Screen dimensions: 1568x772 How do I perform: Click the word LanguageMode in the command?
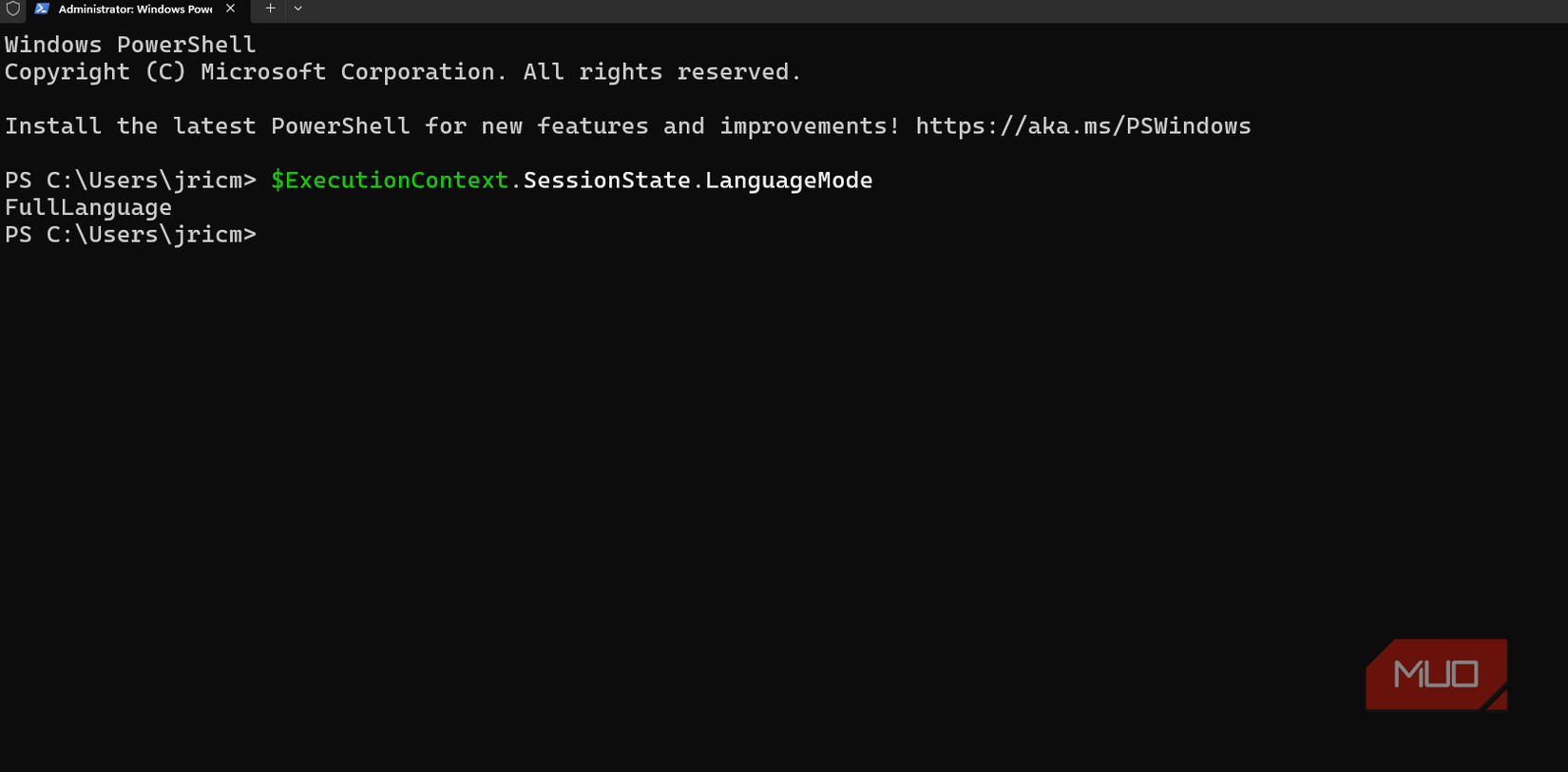(x=789, y=181)
